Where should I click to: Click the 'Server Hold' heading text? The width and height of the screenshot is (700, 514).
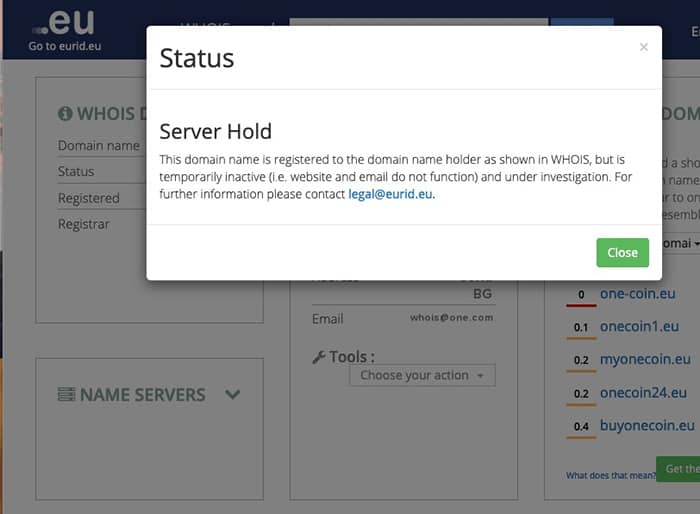(x=216, y=131)
